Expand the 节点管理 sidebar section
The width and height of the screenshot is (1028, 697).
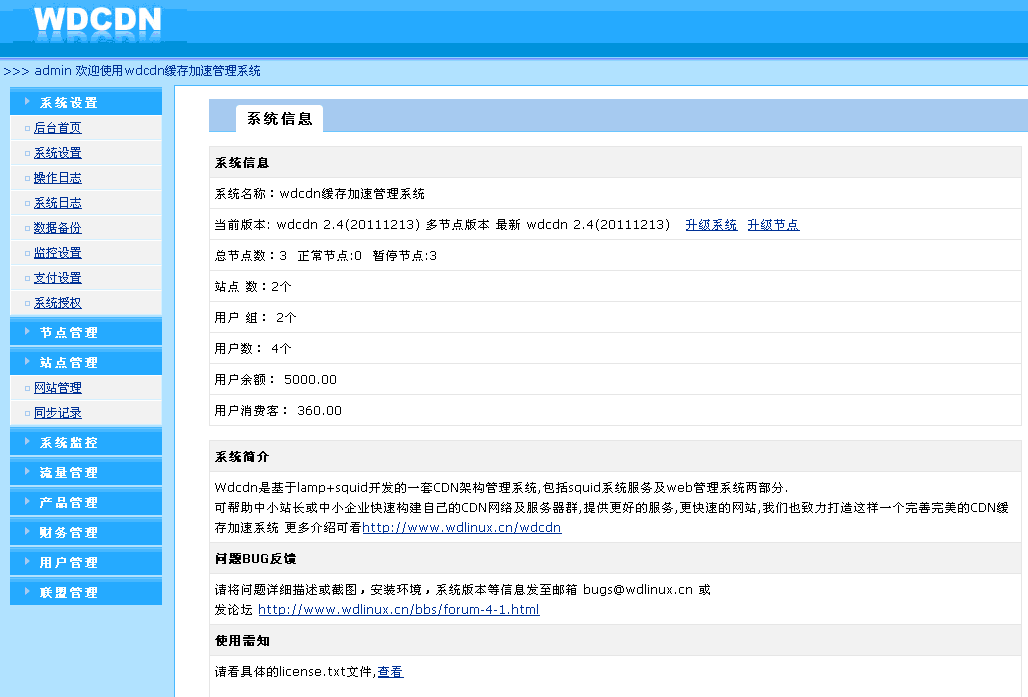(x=69, y=332)
